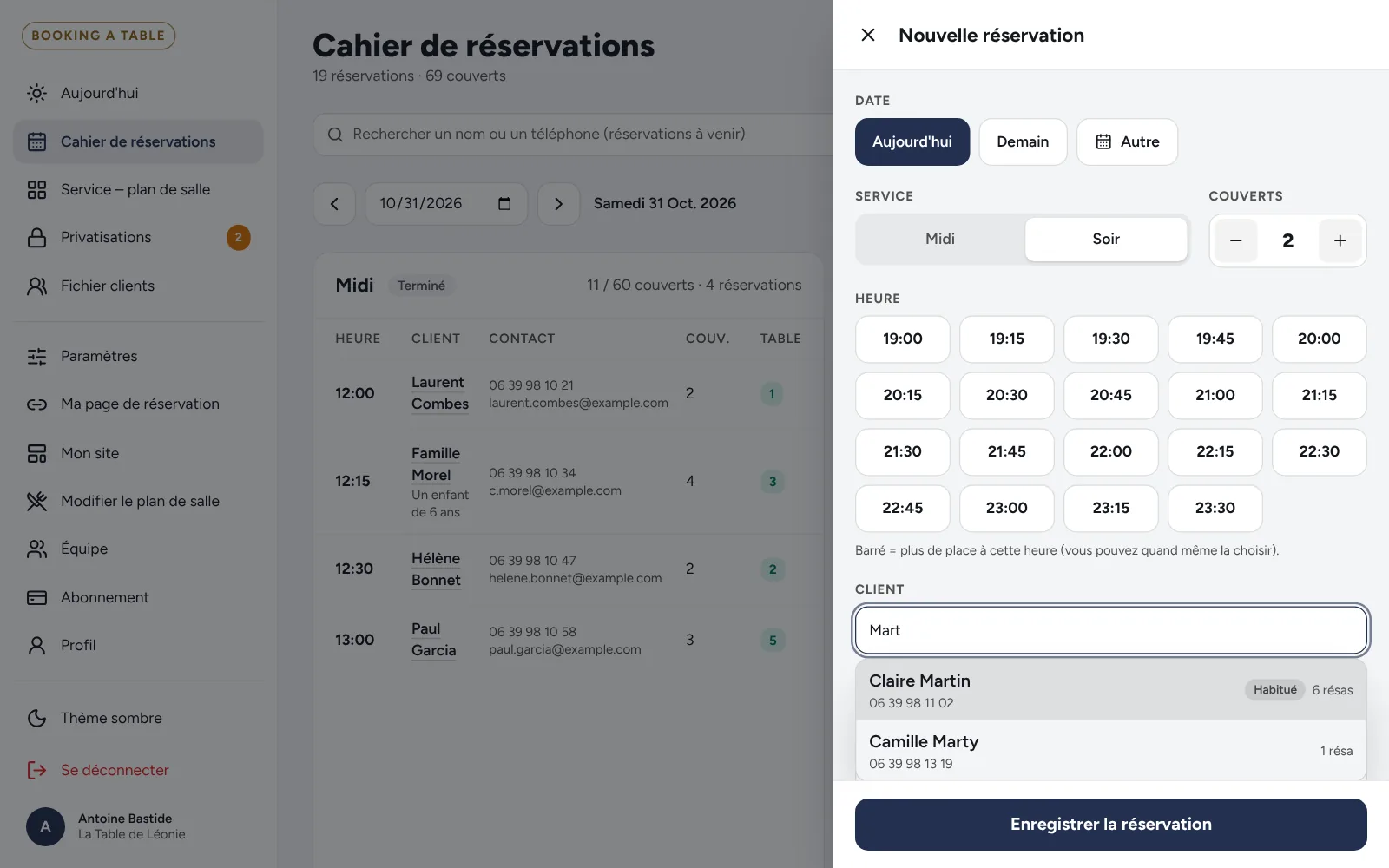Click Enregistrer la réservation button
Screen dimensions: 1389x868
pyautogui.click(x=1111, y=825)
